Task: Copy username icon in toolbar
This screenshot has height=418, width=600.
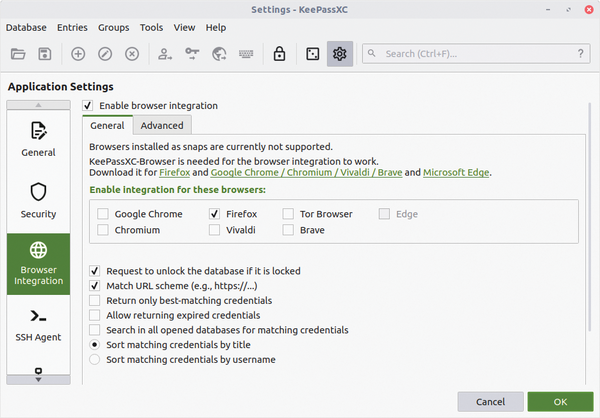Action: 165,54
